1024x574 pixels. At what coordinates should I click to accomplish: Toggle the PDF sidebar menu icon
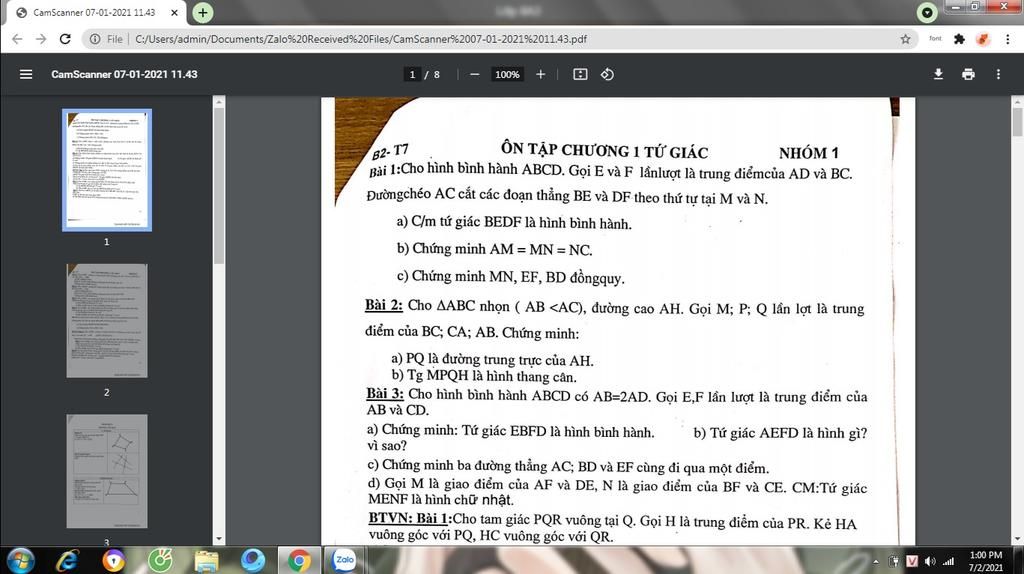[26, 74]
